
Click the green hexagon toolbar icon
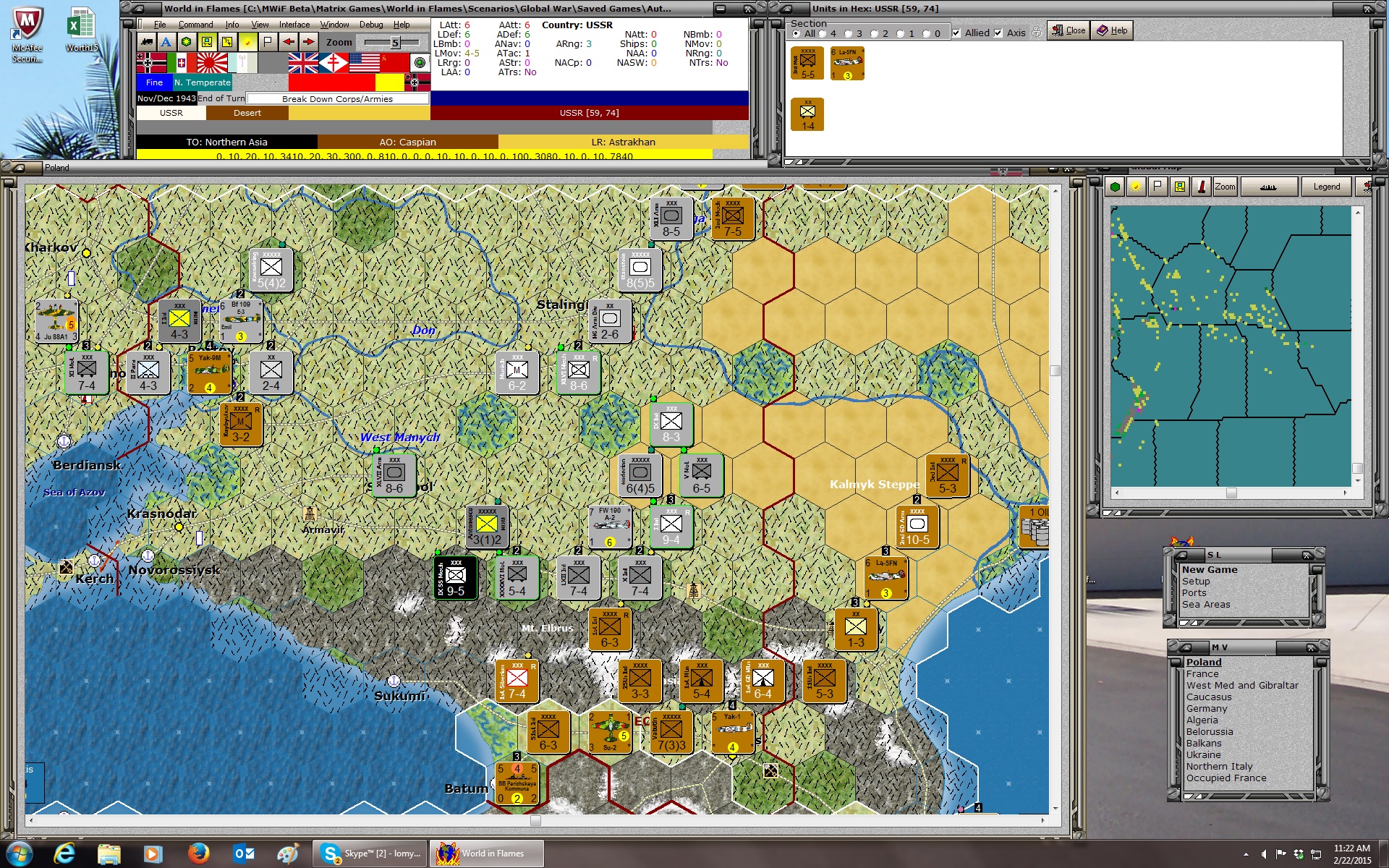pos(187,42)
